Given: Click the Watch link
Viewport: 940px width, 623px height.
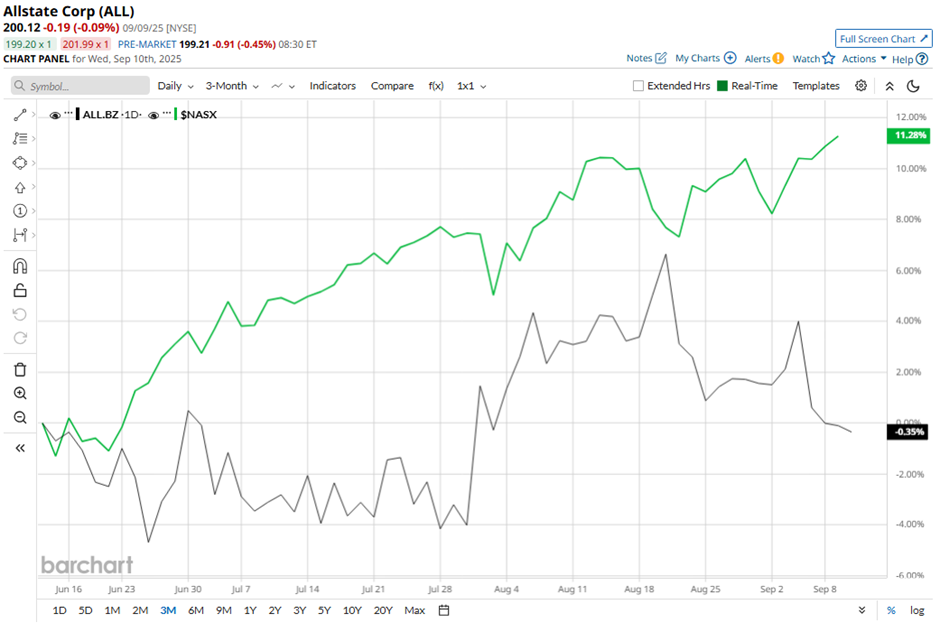Looking at the screenshot, I should coord(806,59).
